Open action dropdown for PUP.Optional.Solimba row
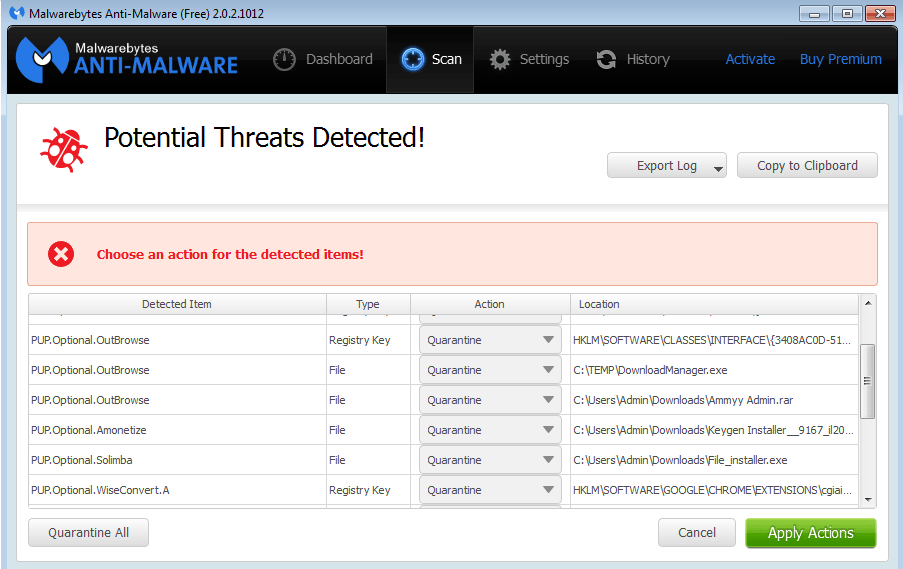This screenshot has height=569, width=903. tap(490, 460)
